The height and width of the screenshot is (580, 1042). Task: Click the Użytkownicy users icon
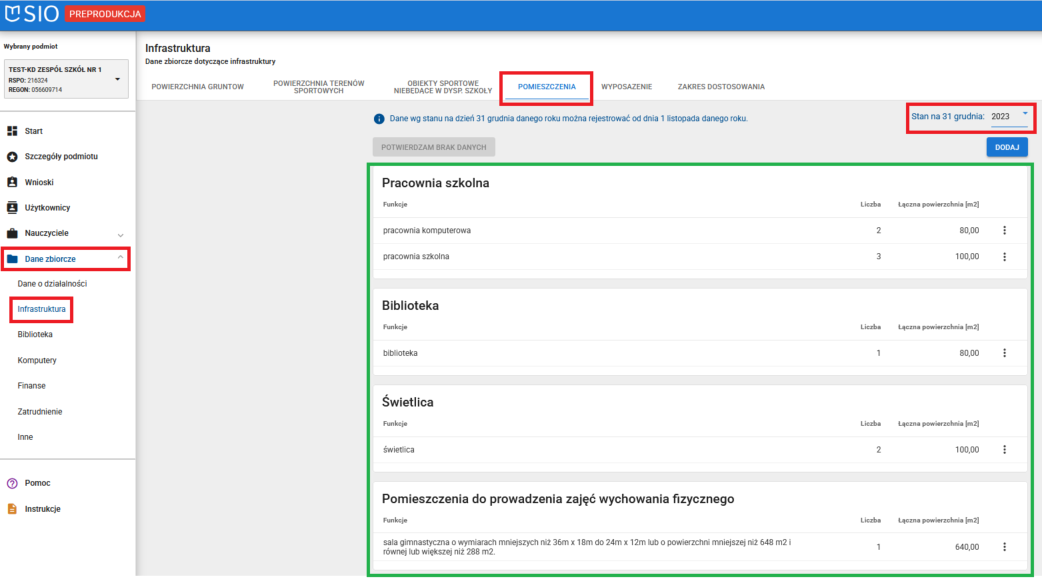pos(13,208)
